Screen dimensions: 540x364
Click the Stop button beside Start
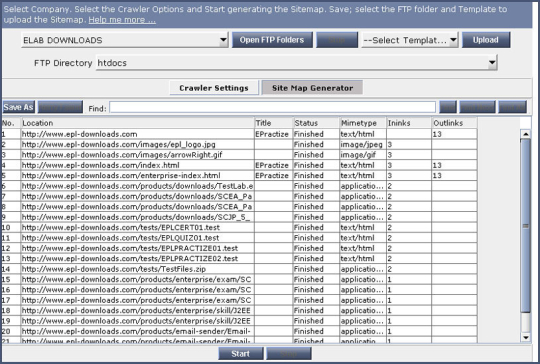(x=289, y=354)
